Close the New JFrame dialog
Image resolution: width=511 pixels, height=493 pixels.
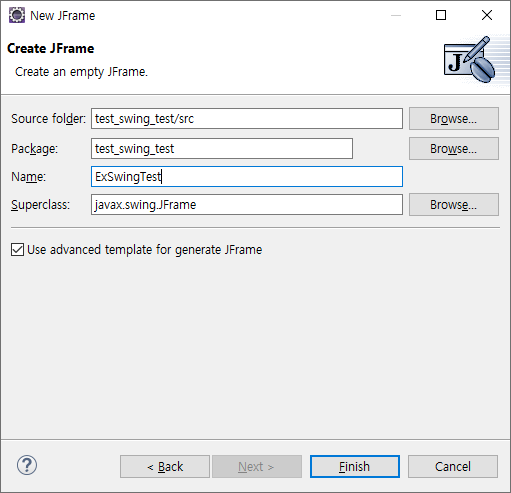(x=487, y=15)
